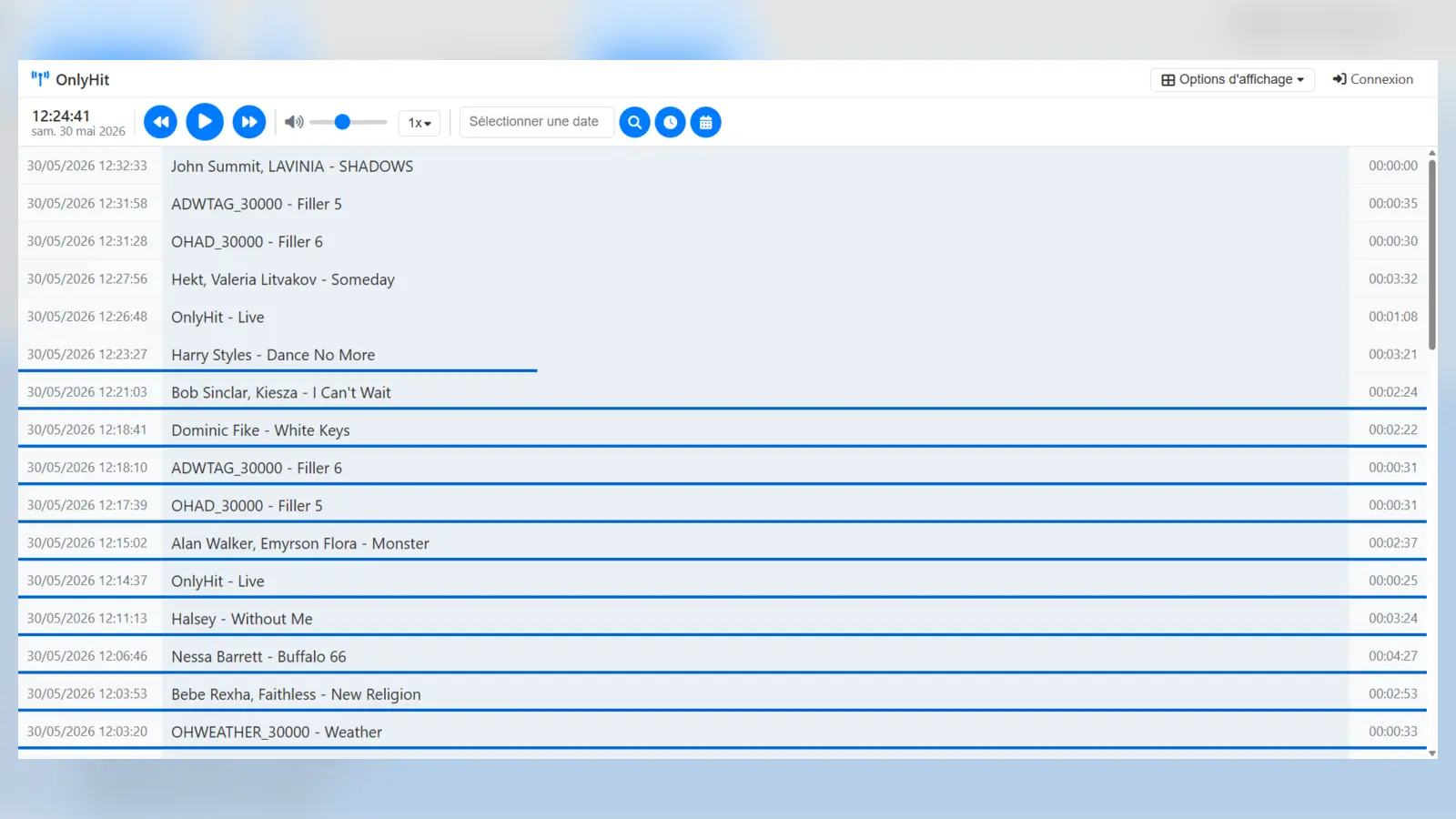This screenshot has height=819, width=1456.
Task: Skip forward with the fast-forward button
Action: pyautogui.click(x=248, y=122)
